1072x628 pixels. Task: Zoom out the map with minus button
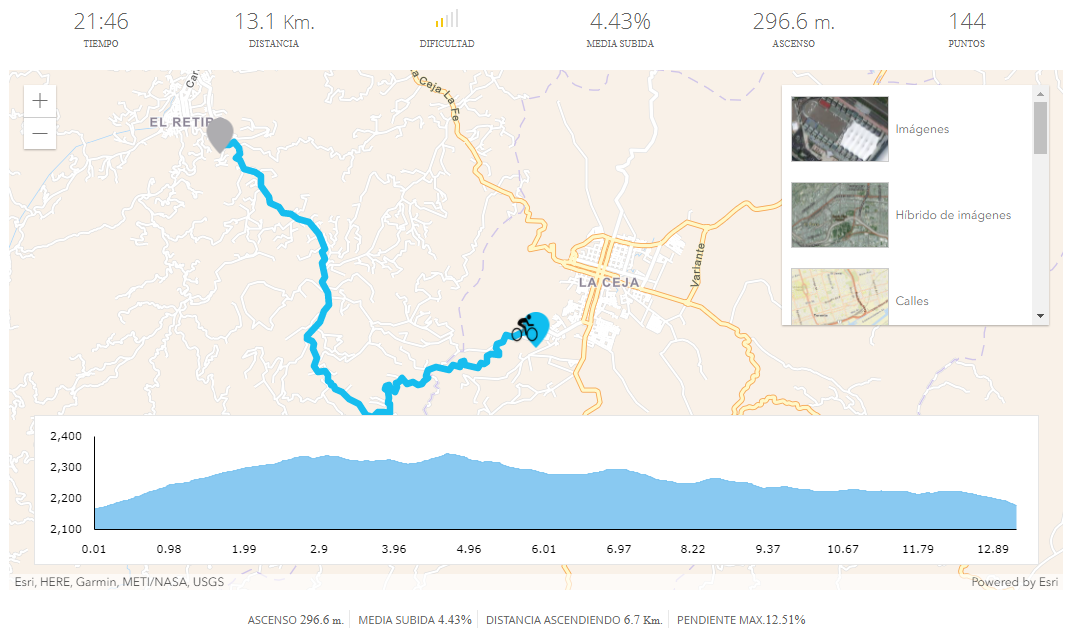[x=40, y=133]
